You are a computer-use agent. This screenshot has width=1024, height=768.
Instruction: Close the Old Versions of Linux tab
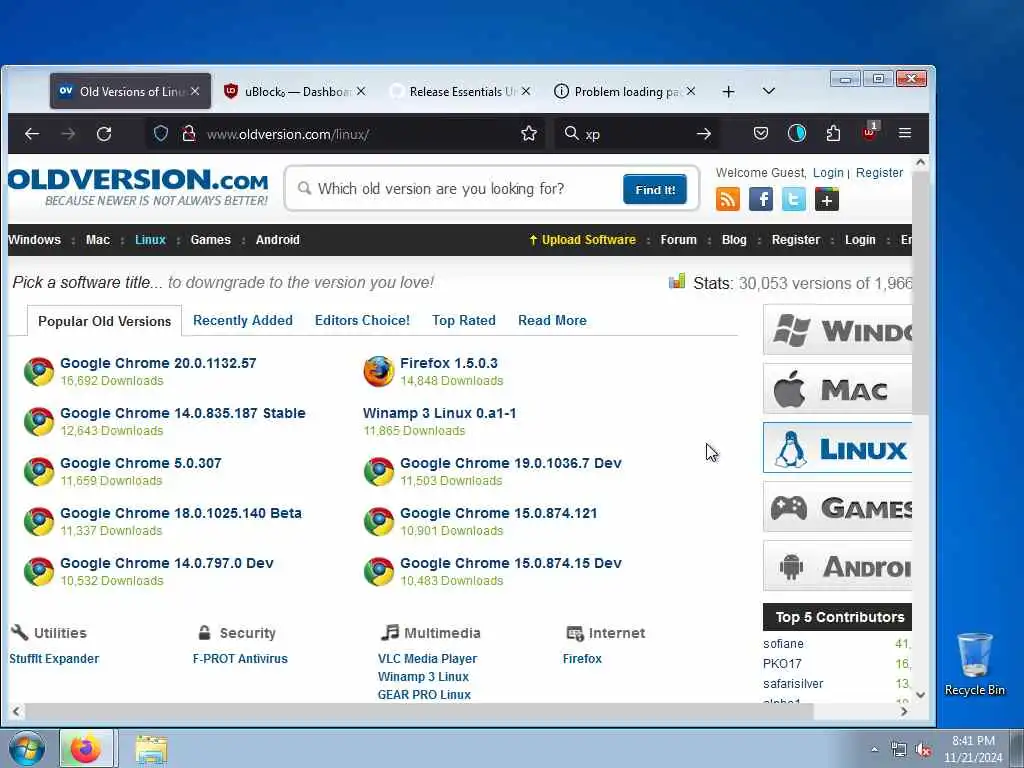(x=195, y=91)
